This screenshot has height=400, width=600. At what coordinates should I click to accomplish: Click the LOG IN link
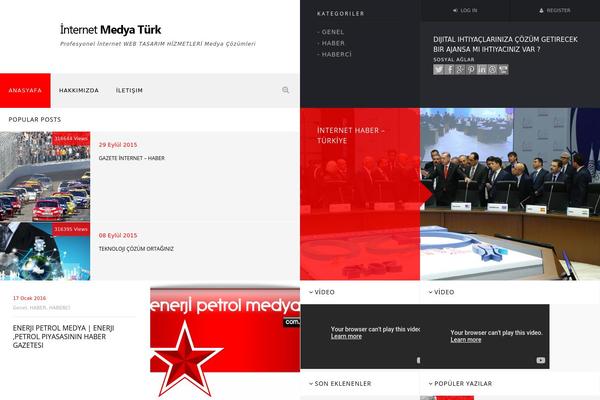point(465,10)
